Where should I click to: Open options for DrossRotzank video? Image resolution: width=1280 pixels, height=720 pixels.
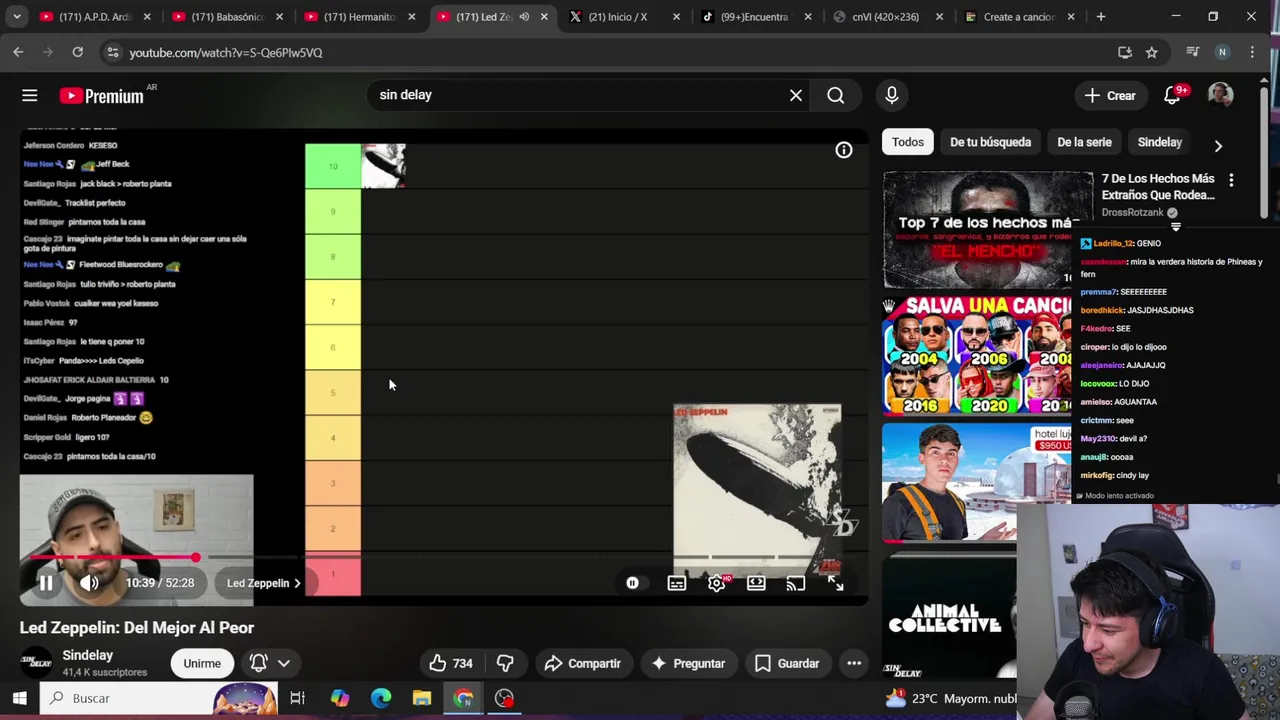point(1231,180)
